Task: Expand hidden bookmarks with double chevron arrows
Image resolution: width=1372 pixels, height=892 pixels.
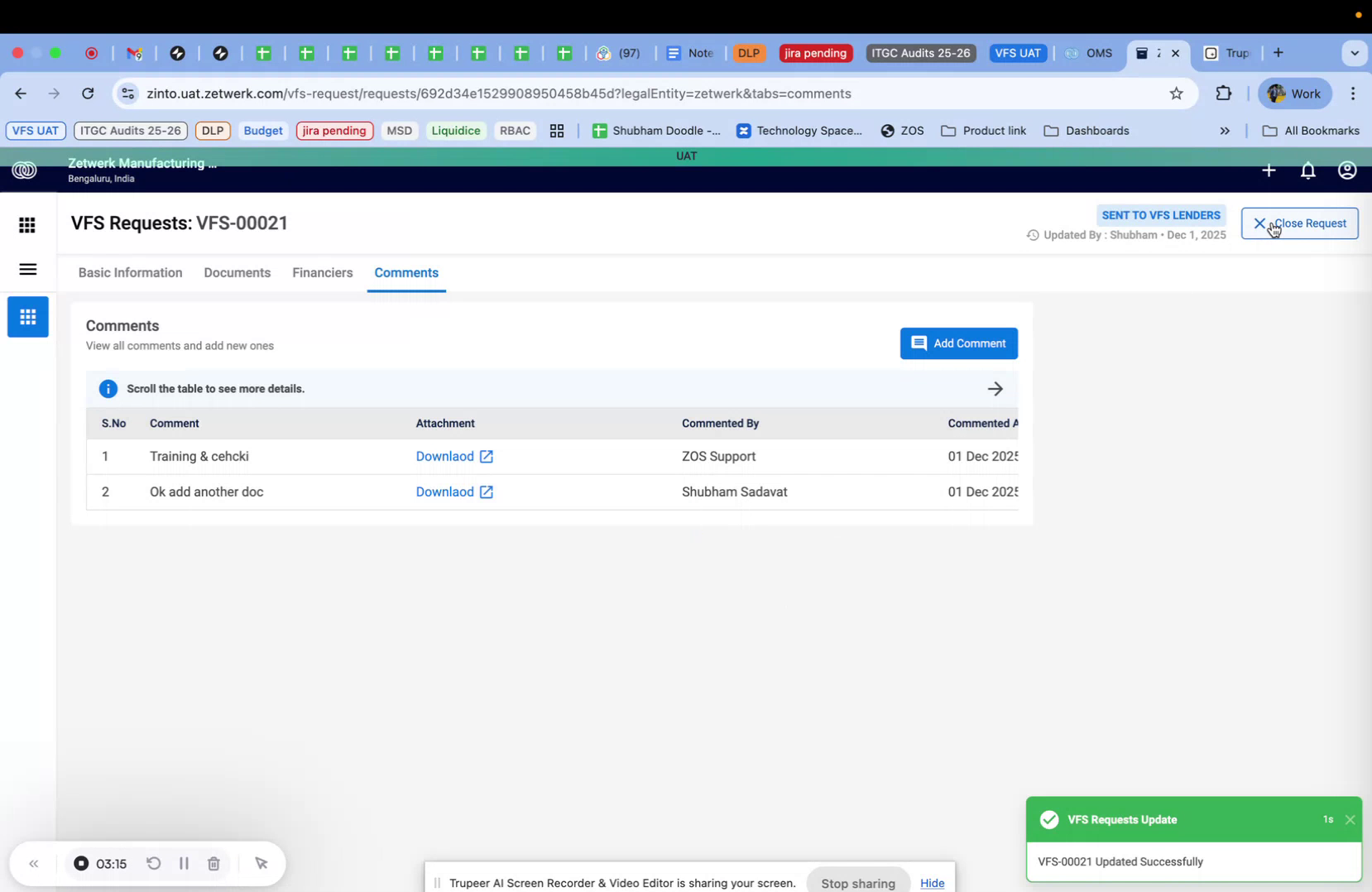Action: click(1224, 131)
